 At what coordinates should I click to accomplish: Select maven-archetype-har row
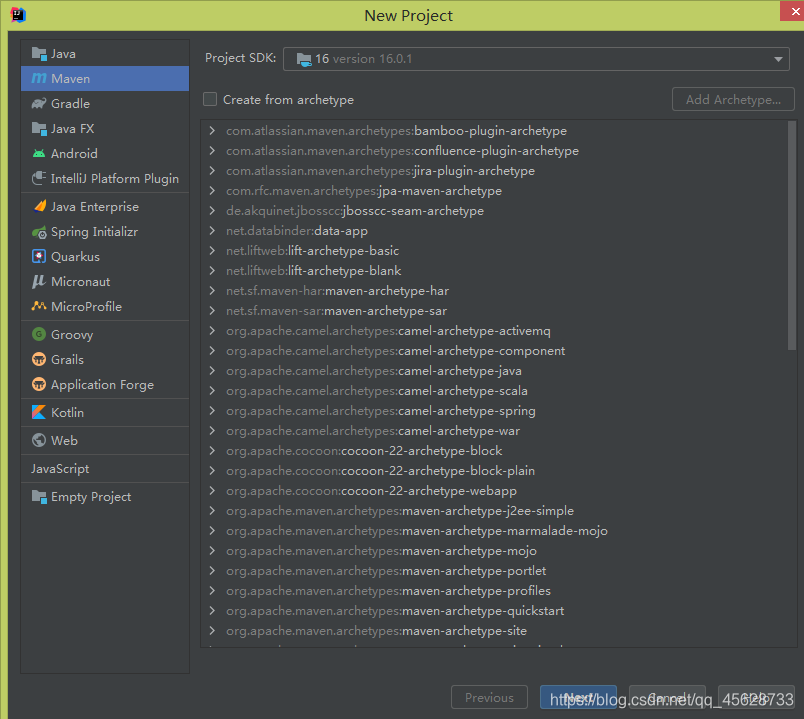tap(495, 291)
